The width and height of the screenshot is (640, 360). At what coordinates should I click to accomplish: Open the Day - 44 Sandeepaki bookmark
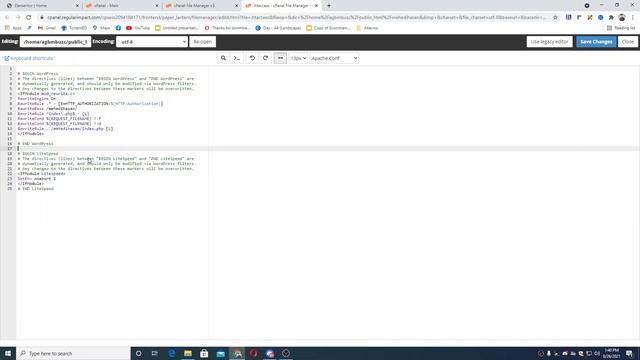278,28
